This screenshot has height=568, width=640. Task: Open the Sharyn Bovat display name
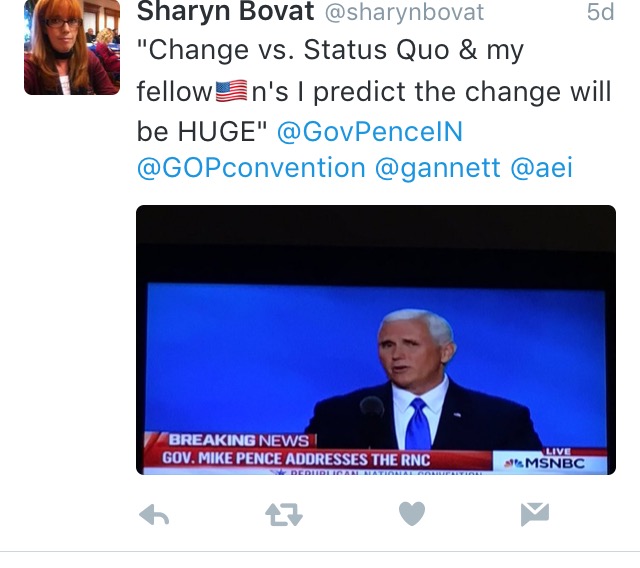coord(225,11)
